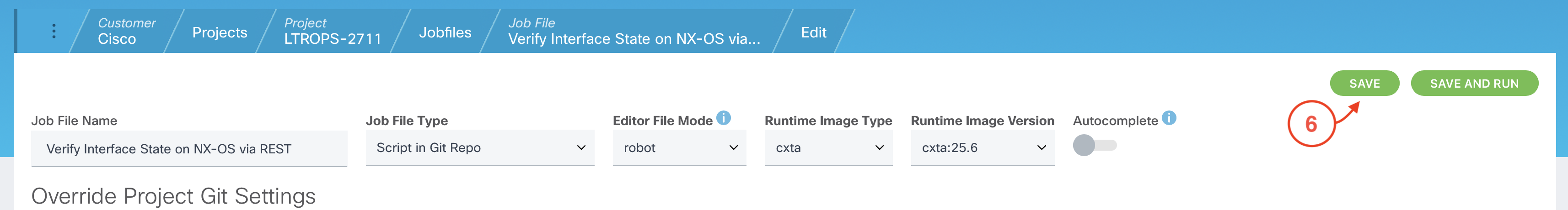The height and width of the screenshot is (210, 1568).
Task: Click the Editor File Mode chevron arrow
Action: [x=734, y=148]
